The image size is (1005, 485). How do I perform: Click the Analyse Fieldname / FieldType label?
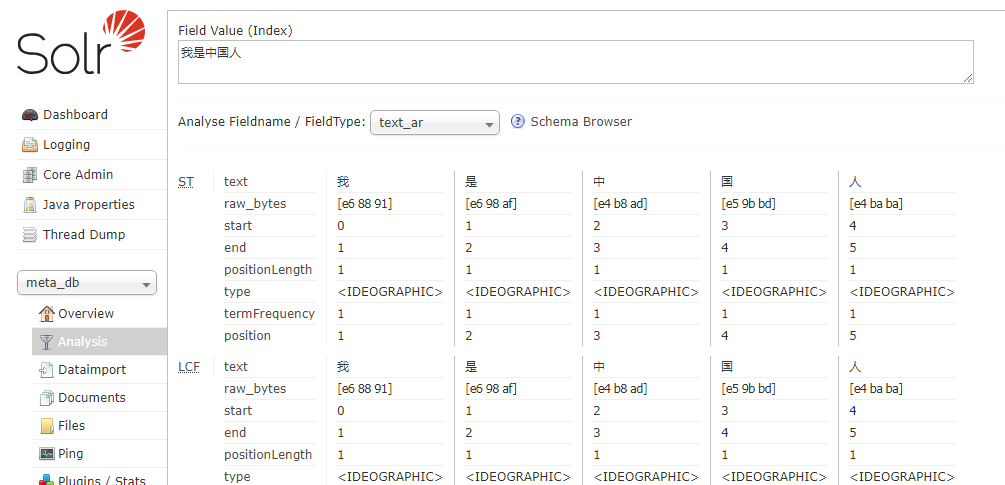tap(272, 122)
